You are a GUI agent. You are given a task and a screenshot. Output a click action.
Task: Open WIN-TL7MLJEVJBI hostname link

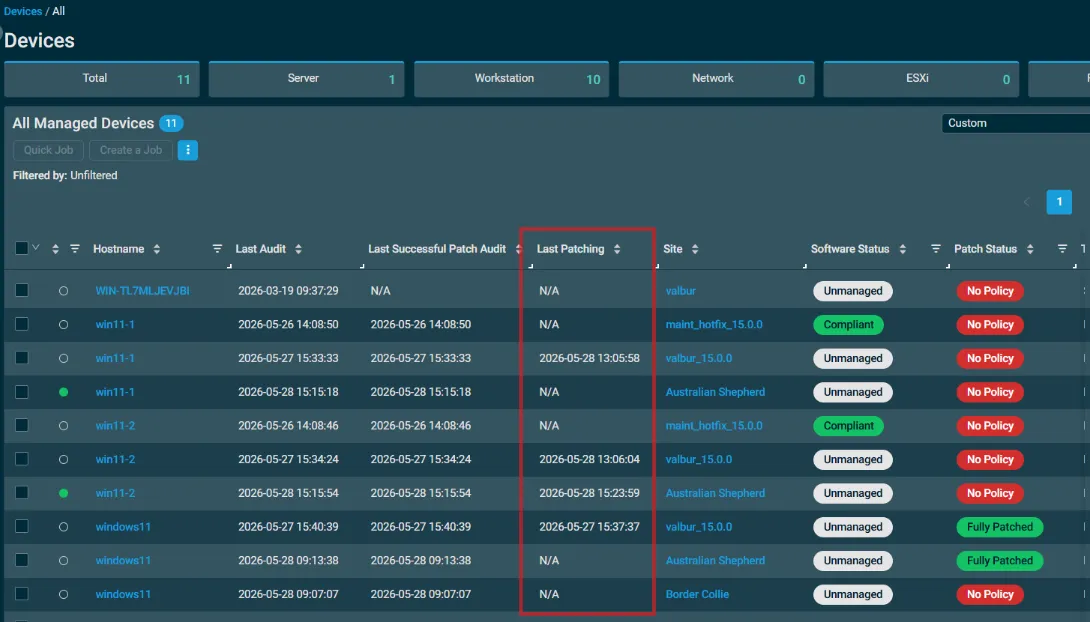(143, 290)
